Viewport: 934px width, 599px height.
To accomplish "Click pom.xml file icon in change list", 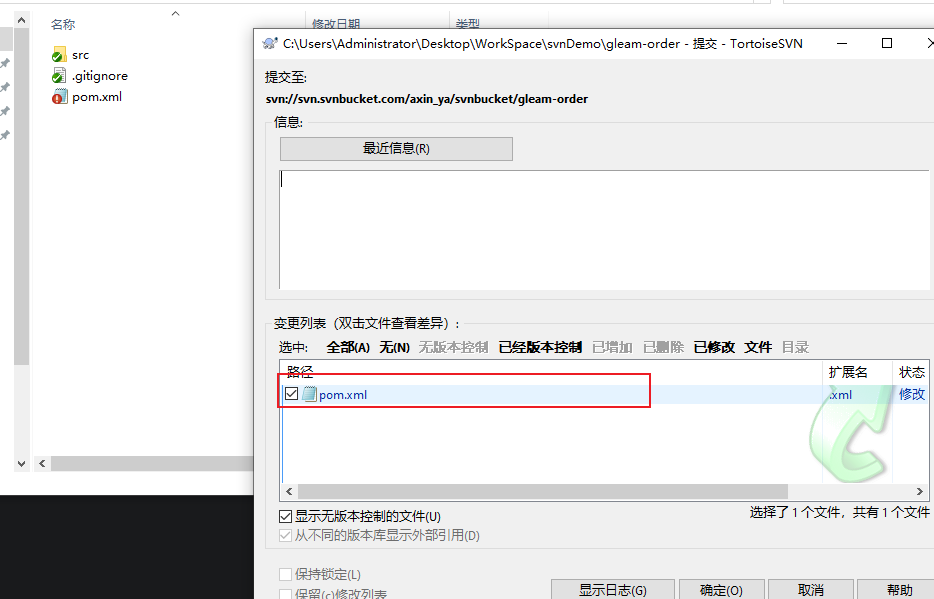I will coord(309,394).
